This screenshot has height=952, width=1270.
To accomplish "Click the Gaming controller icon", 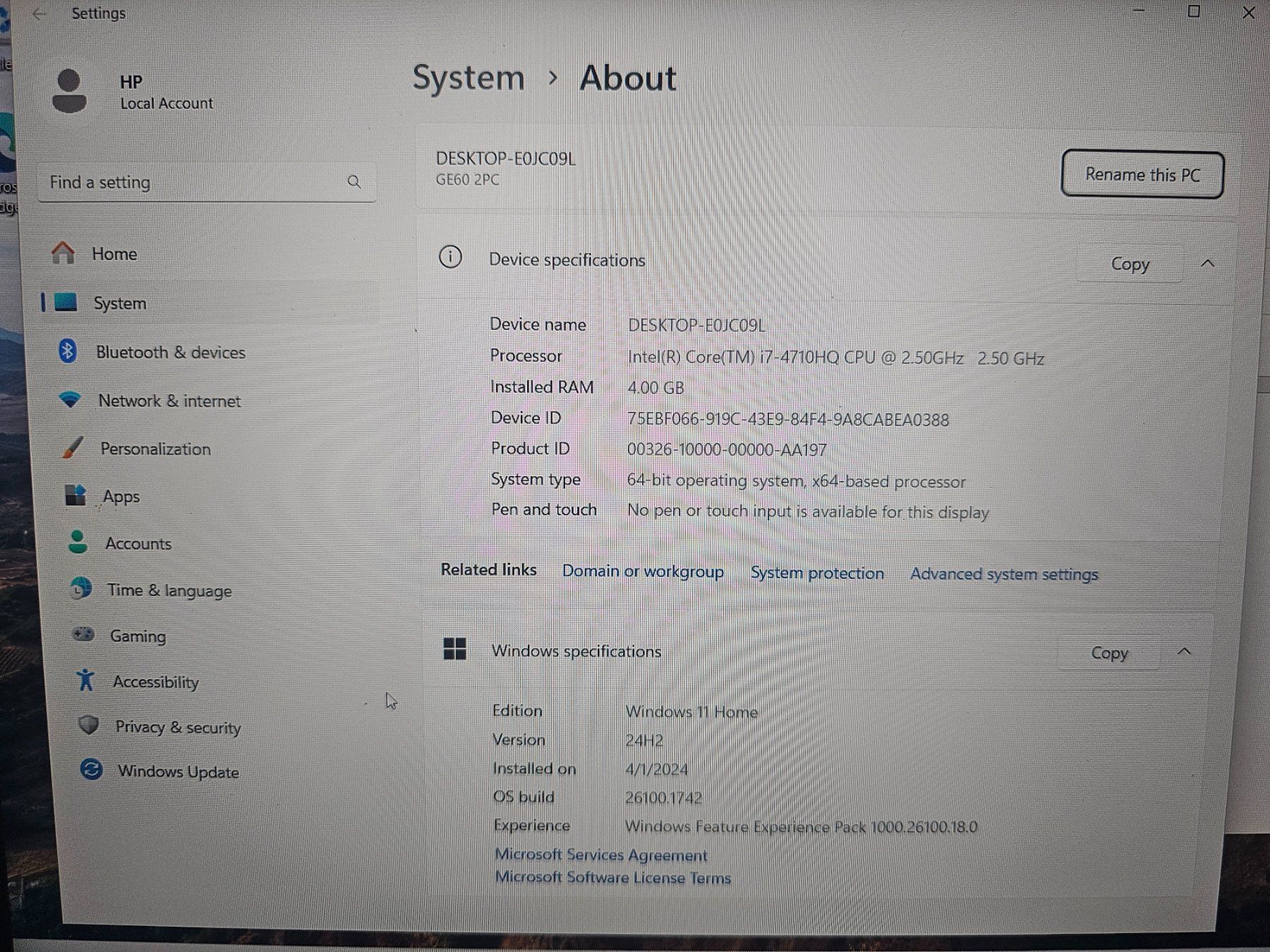I will [84, 634].
